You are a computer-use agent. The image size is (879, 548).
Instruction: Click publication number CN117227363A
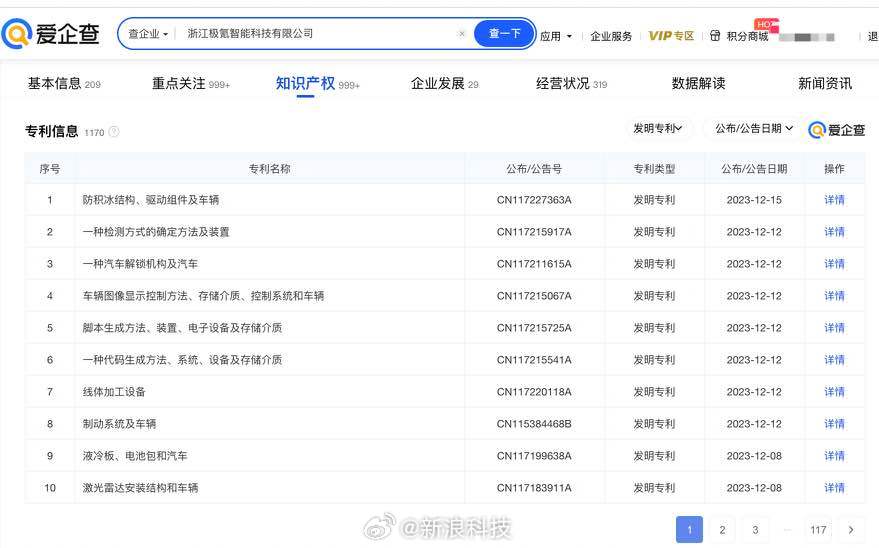click(534, 200)
